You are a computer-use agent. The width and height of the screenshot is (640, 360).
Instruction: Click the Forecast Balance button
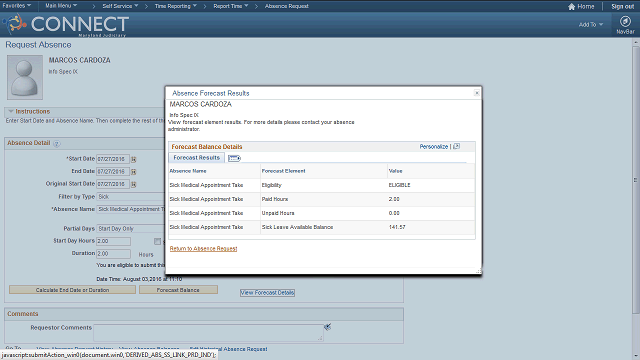178,290
